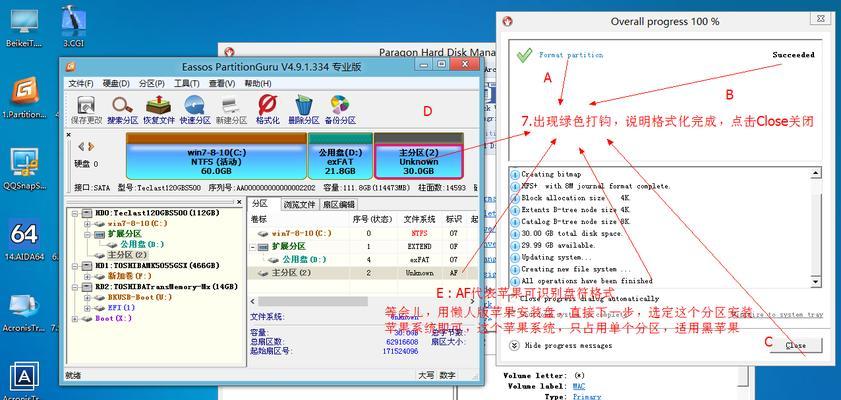Expand win7-8-10(C:) node in tree
Viewport: 841px width, 400px height.
[x=88, y=224]
